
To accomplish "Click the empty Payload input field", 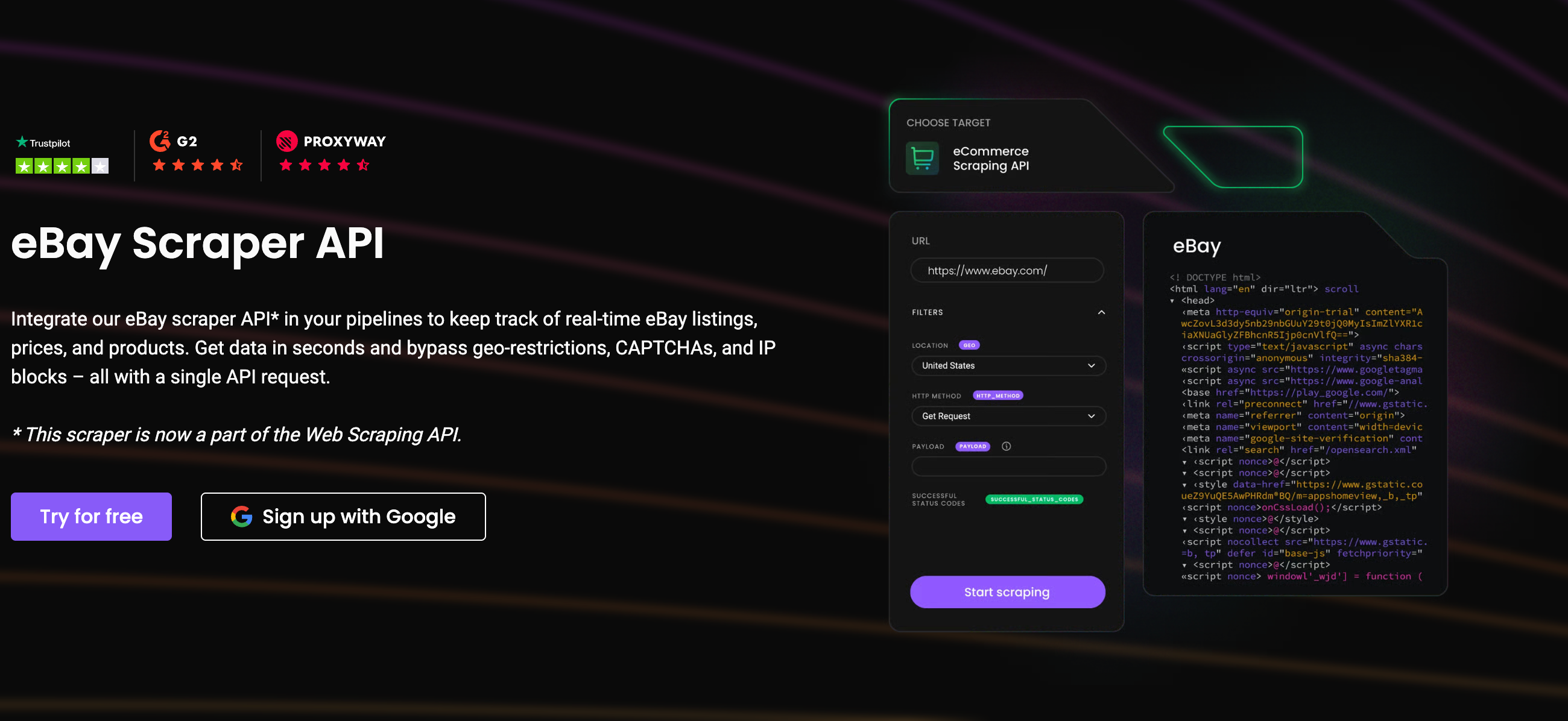I will [1008, 466].
